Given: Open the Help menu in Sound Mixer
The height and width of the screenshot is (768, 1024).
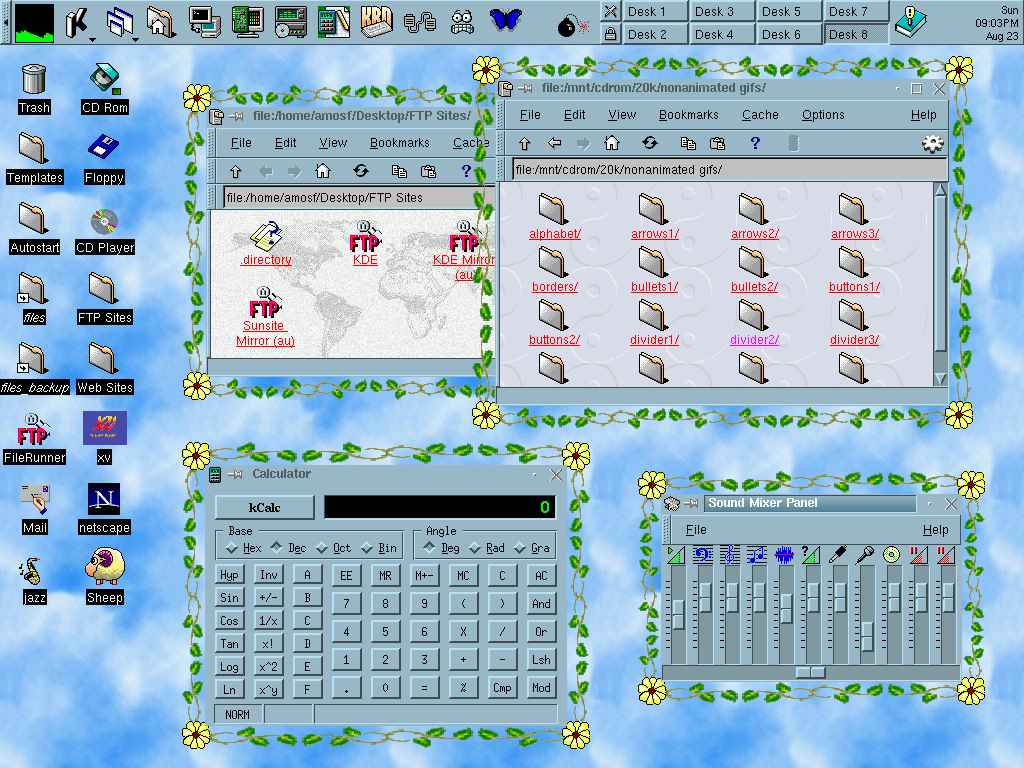Looking at the screenshot, I should point(935,530).
